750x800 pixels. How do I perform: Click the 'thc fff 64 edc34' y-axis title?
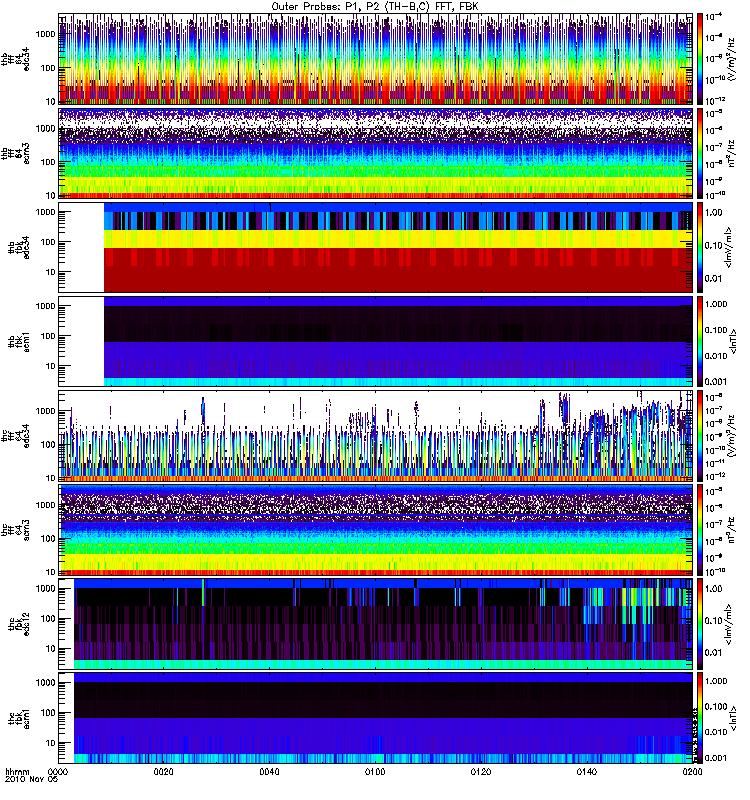click(15, 436)
